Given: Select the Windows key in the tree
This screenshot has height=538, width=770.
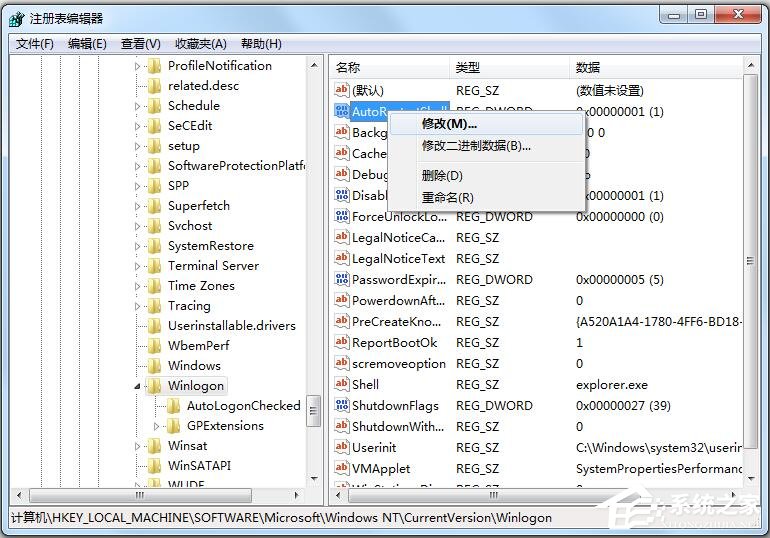Looking at the screenshot, I should click(x=194, y=366).
